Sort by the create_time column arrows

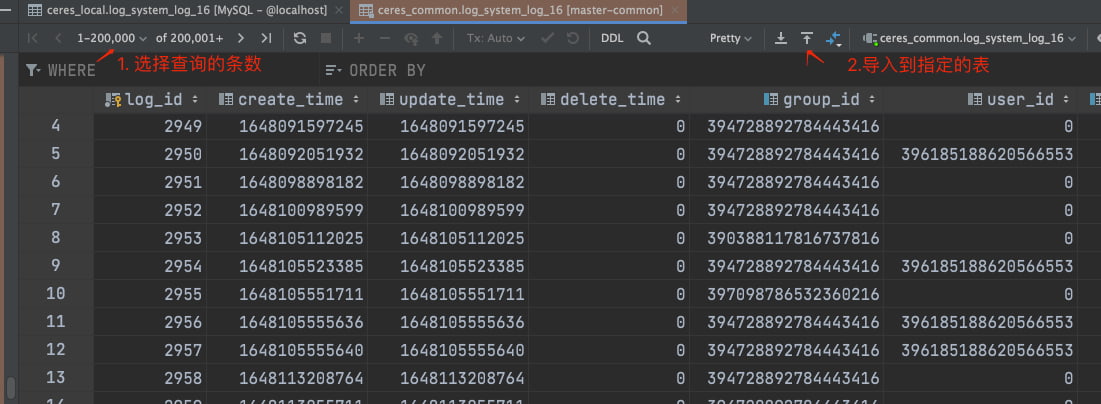coord(356,100)
